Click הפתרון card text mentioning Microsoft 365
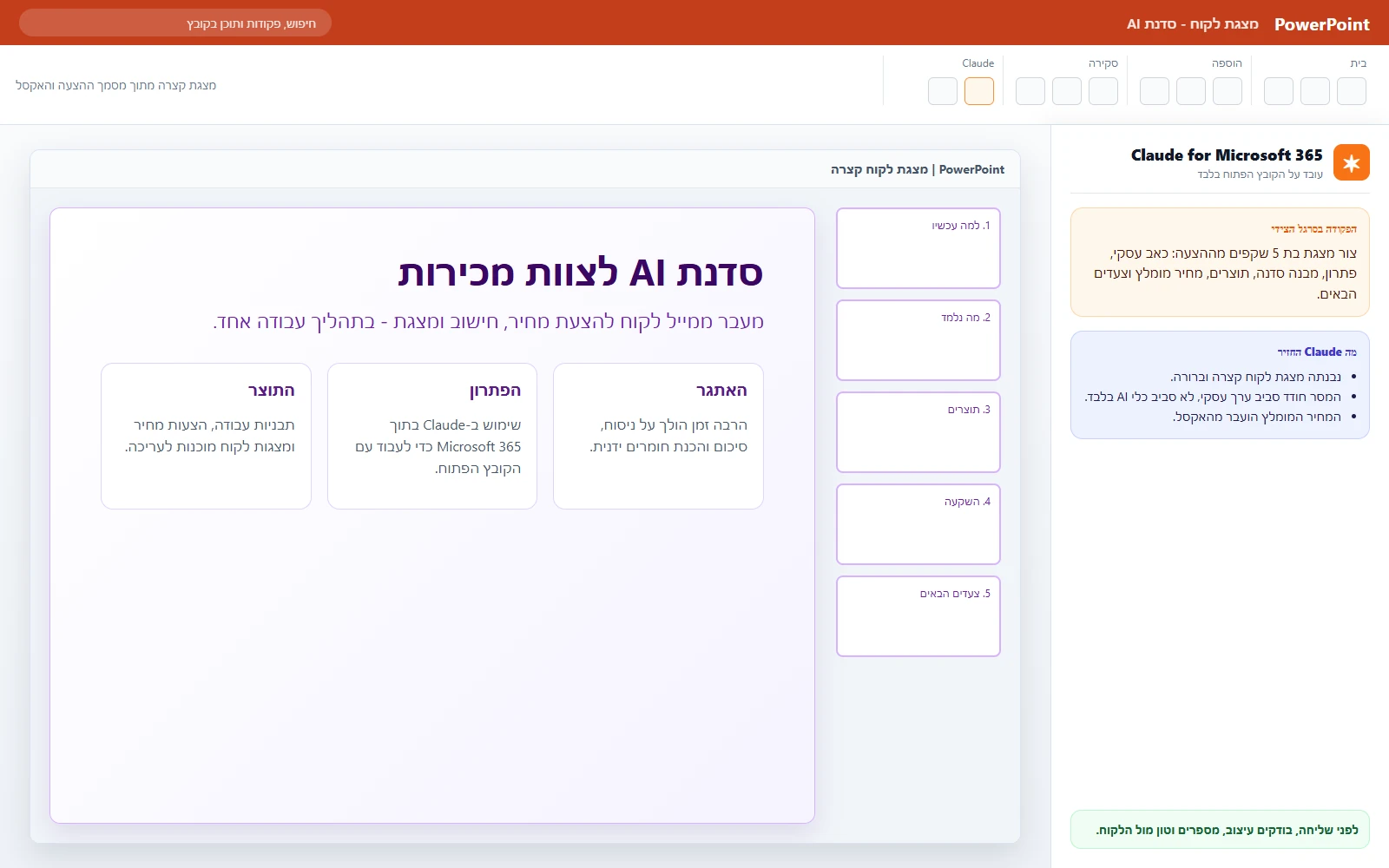Viewport: 1389px width, 868px height. (438, 446)
